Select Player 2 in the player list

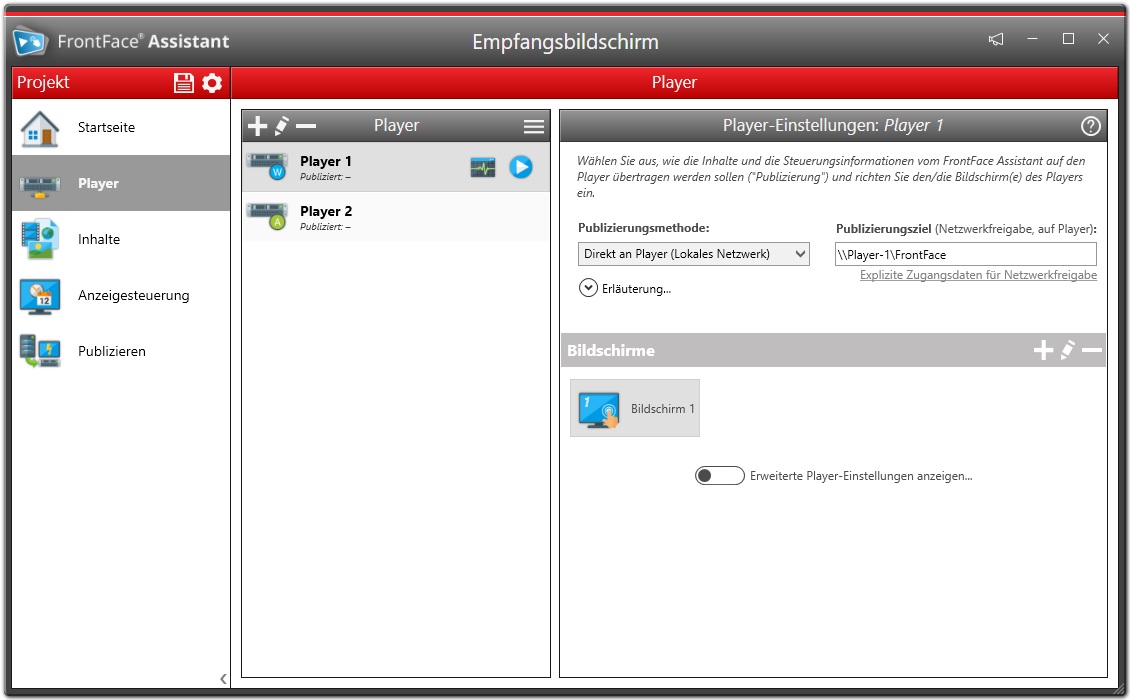(396, 217)
